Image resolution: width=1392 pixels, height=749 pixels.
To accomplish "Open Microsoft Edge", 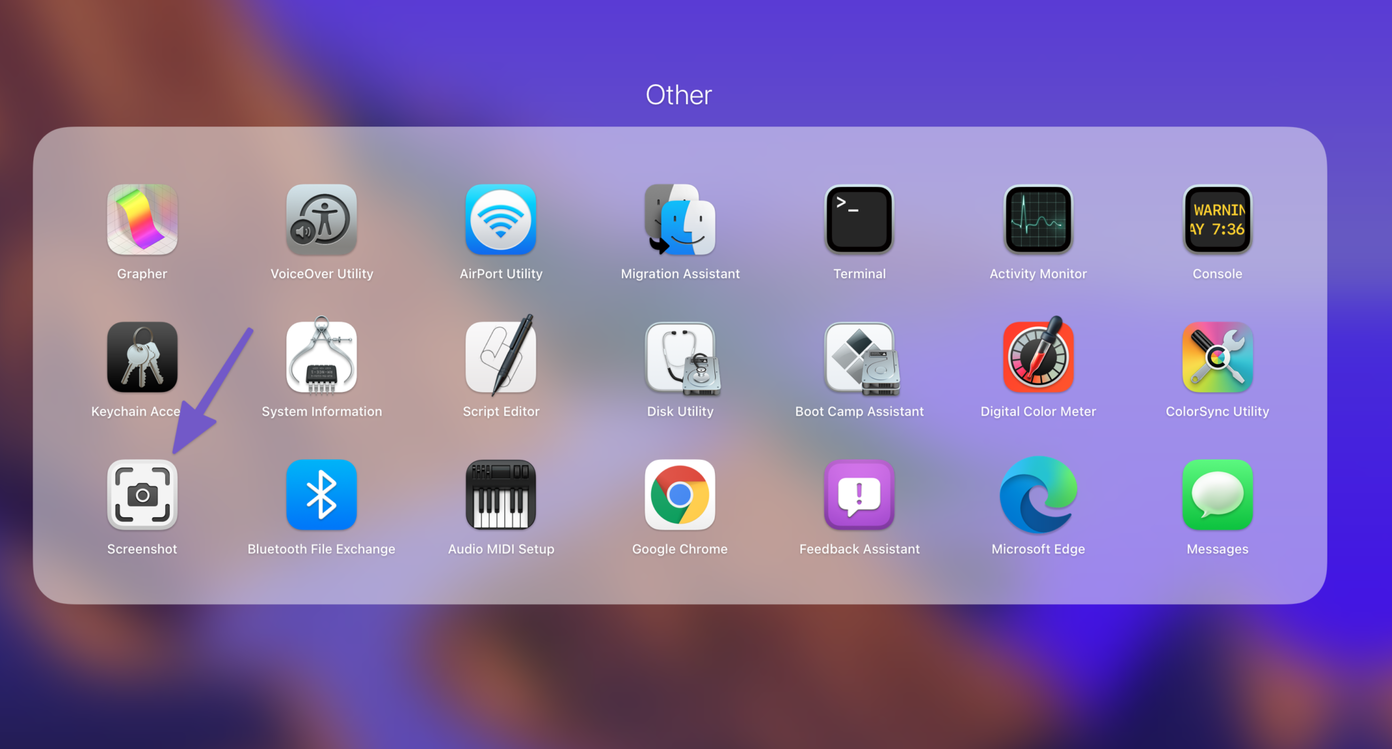I will [x=1038, y=495].
